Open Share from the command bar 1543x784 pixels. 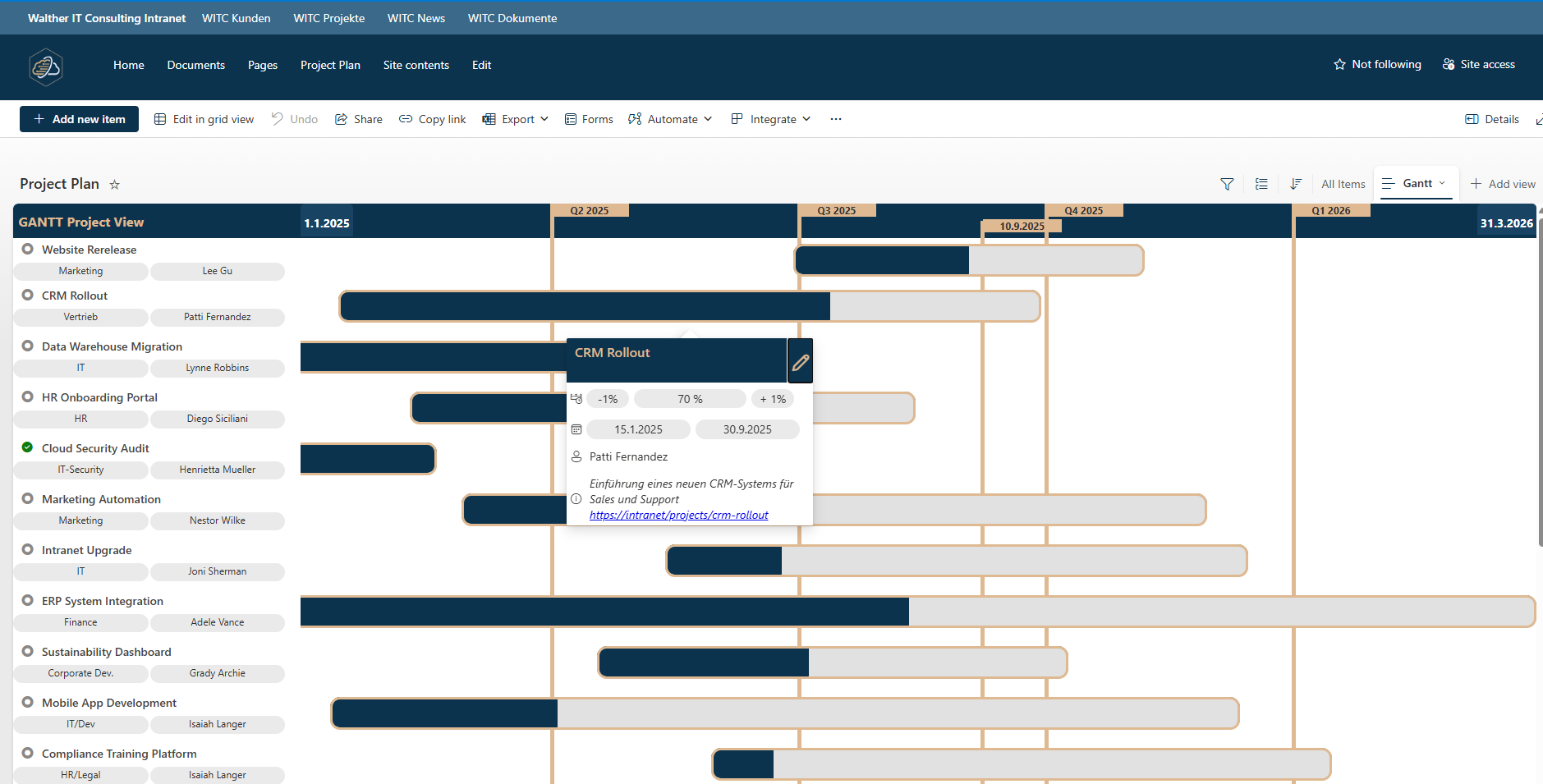(x=359, y=119)
